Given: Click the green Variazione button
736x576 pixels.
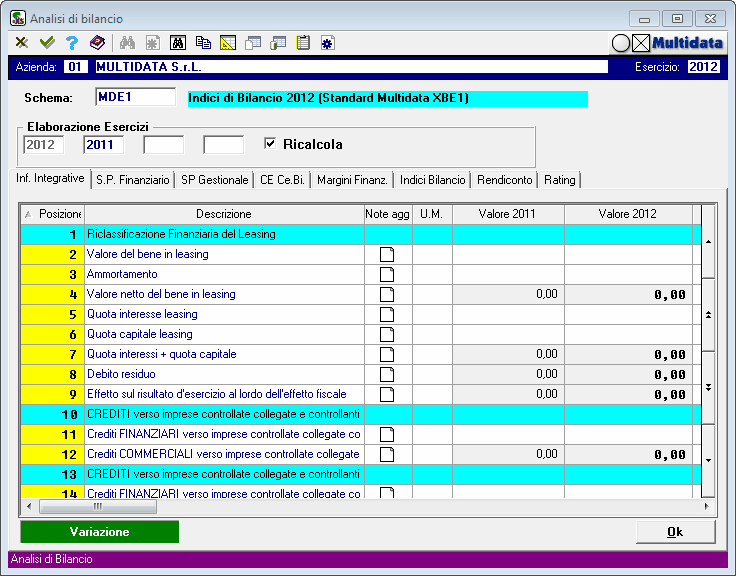Looking at the screenshot, I should pyautogui.click(x=100, y=531).
